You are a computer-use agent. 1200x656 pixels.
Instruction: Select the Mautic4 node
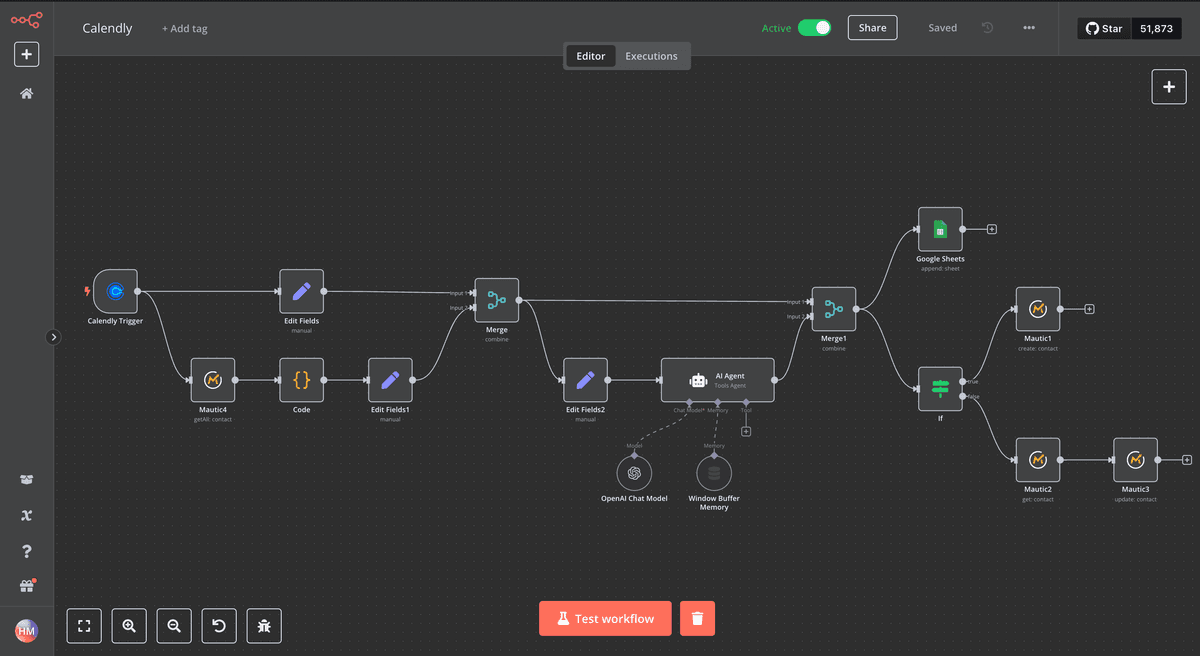(212, 380)
